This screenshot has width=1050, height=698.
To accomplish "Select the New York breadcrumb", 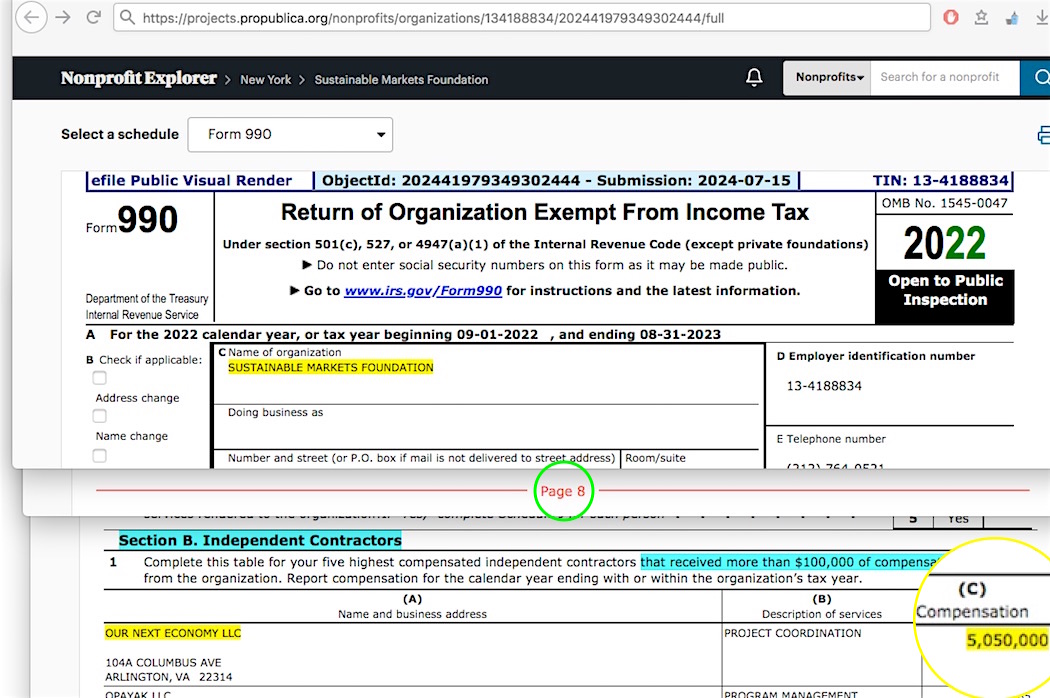I will [265, 78].
